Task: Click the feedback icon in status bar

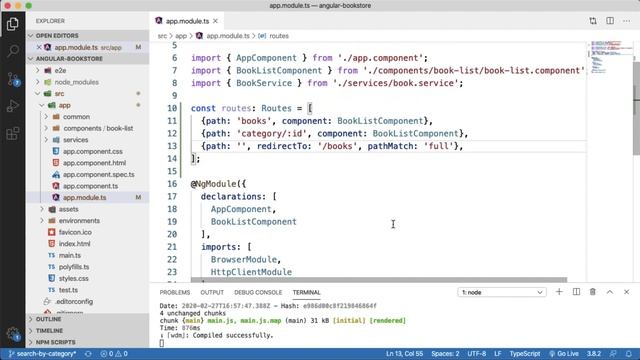Action: click(x=613, y=354)
